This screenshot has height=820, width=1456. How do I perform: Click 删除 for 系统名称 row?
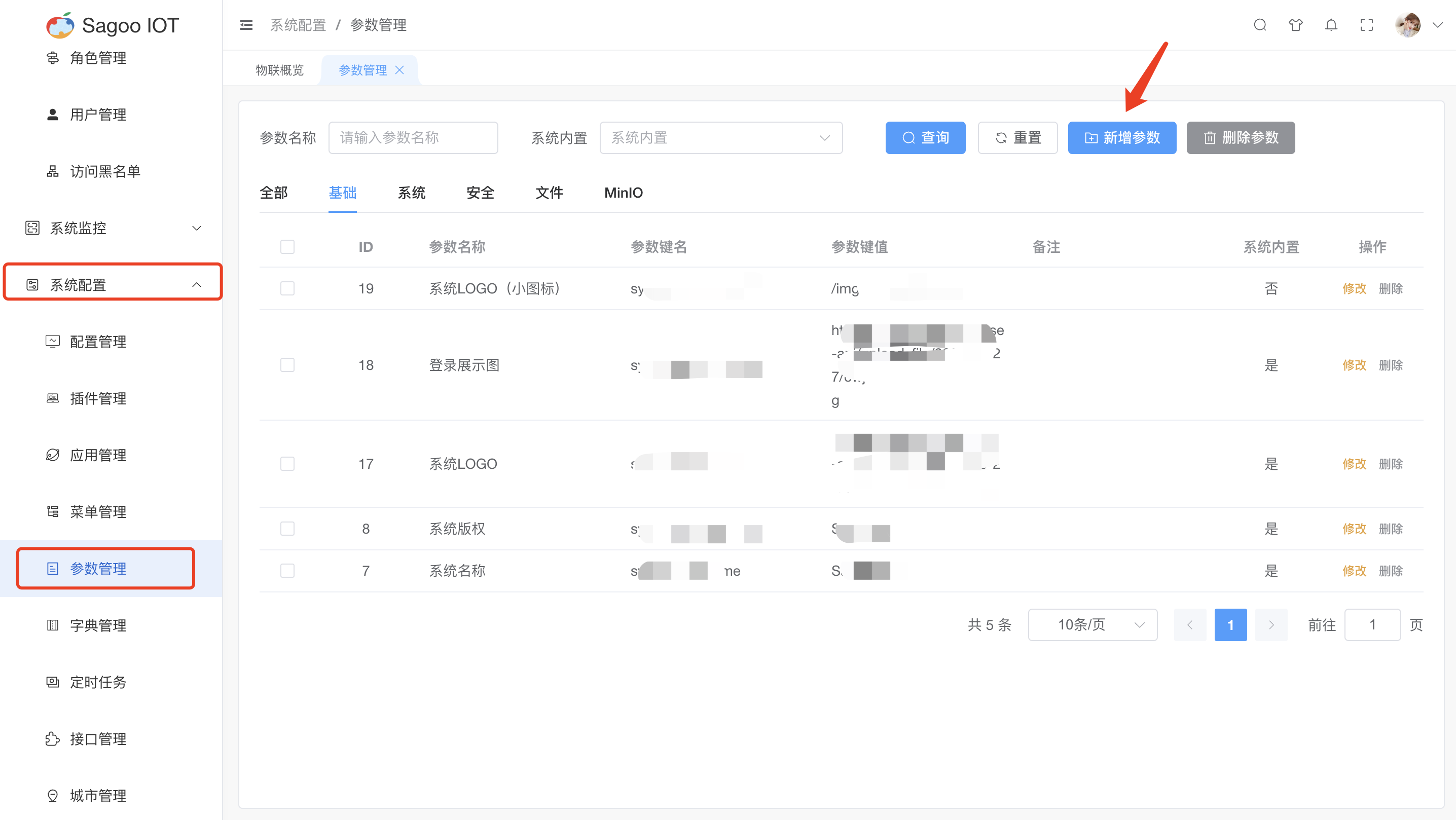coord(1391,571)
